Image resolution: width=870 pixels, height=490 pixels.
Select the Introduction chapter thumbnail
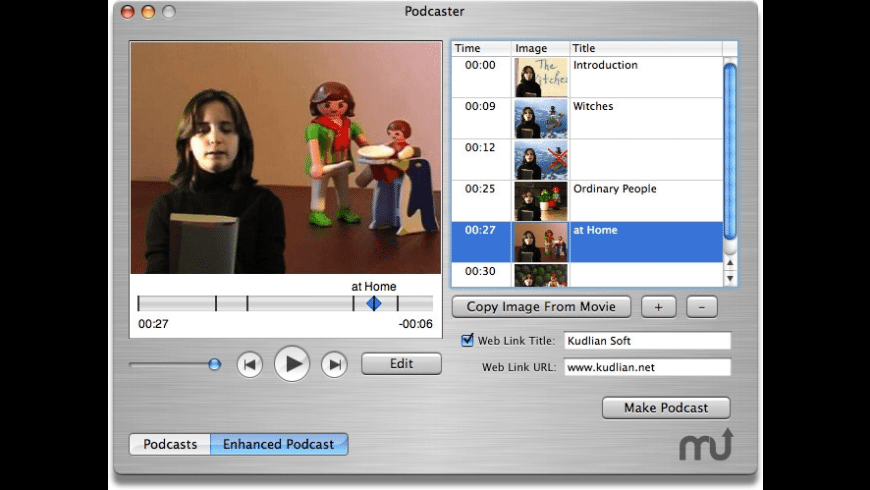tap(540, 78)
